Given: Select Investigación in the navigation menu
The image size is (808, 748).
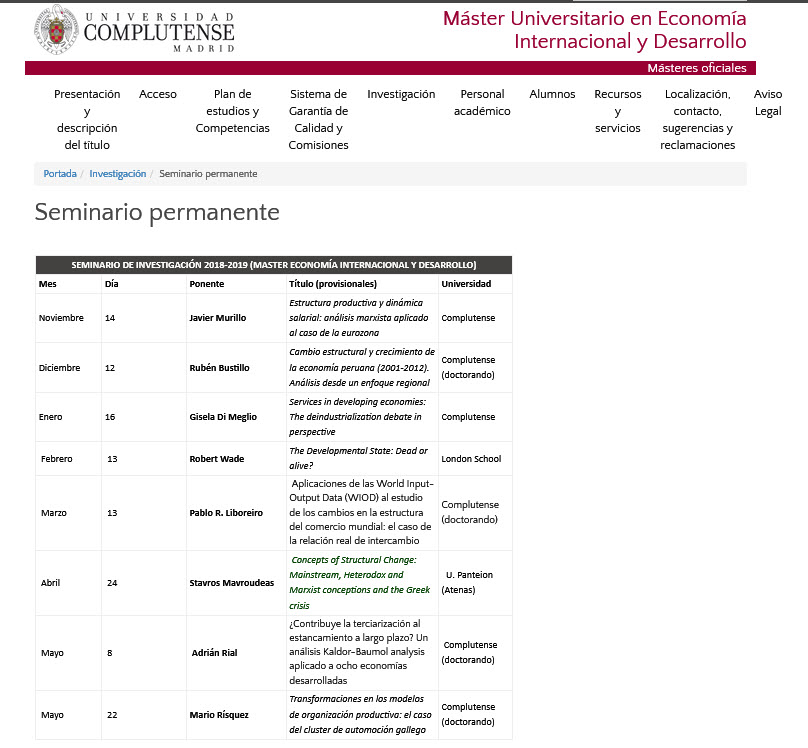Looking at the screenshot, I should tap(401, 94).
